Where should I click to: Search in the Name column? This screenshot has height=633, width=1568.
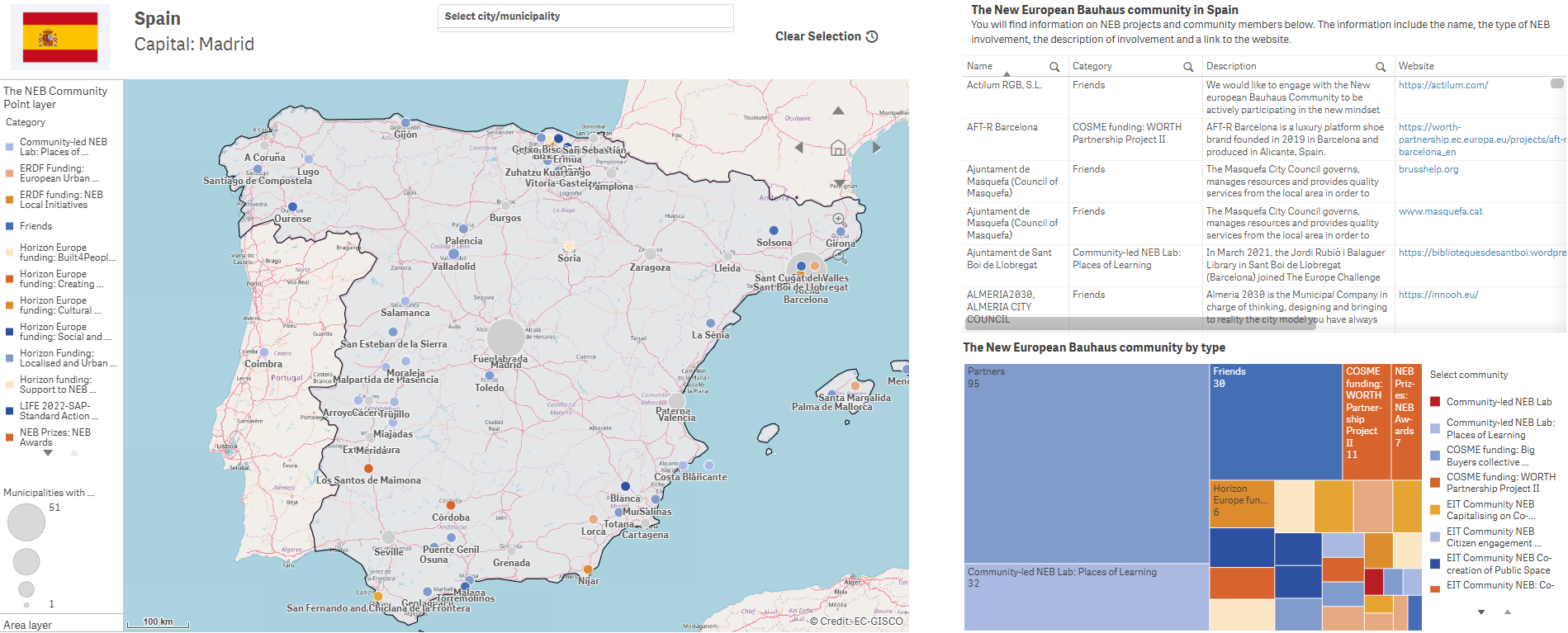click(x=1054, y=67)
